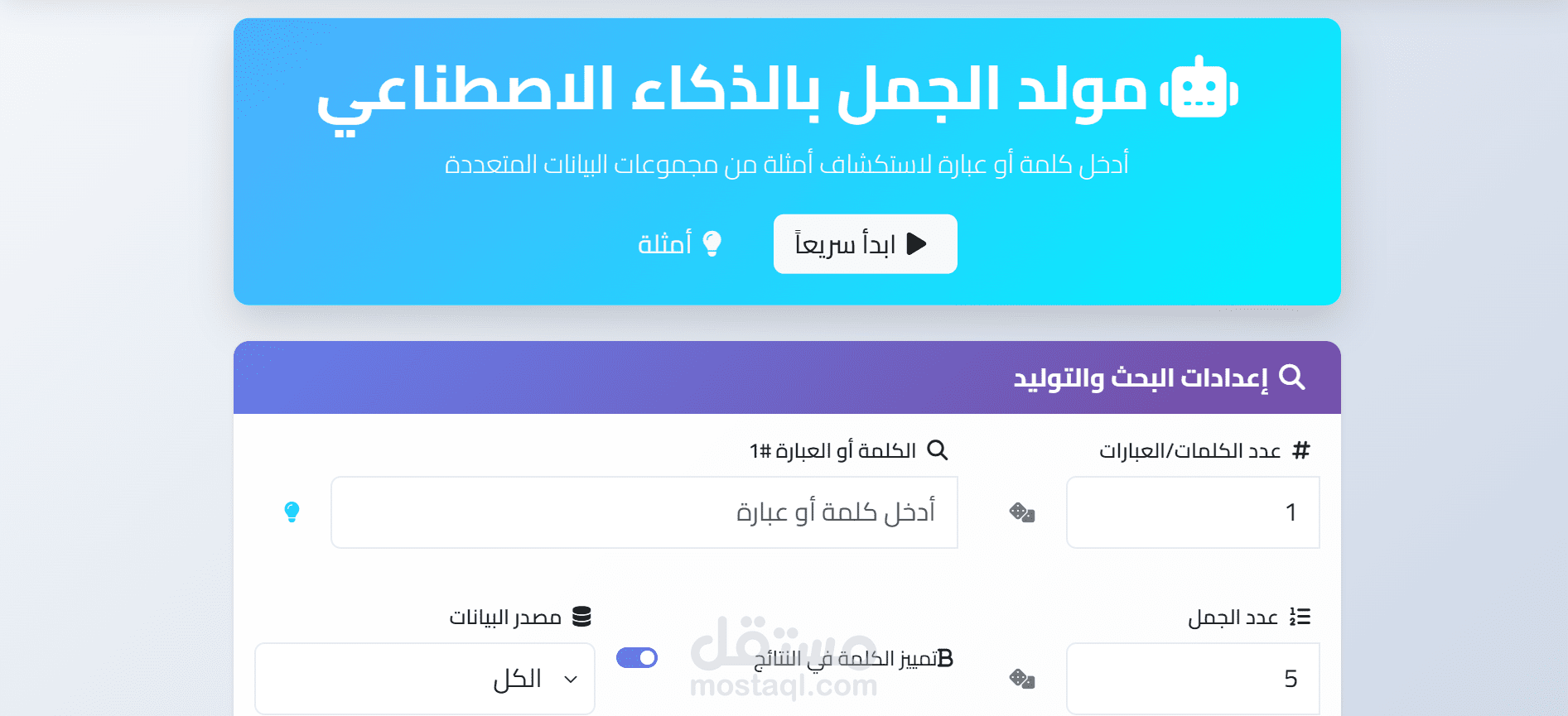The height and width of the screenshot is (716, 1568).
Task: Click the magnifier icon in settings header
Action: click(x=1291, y=377)
